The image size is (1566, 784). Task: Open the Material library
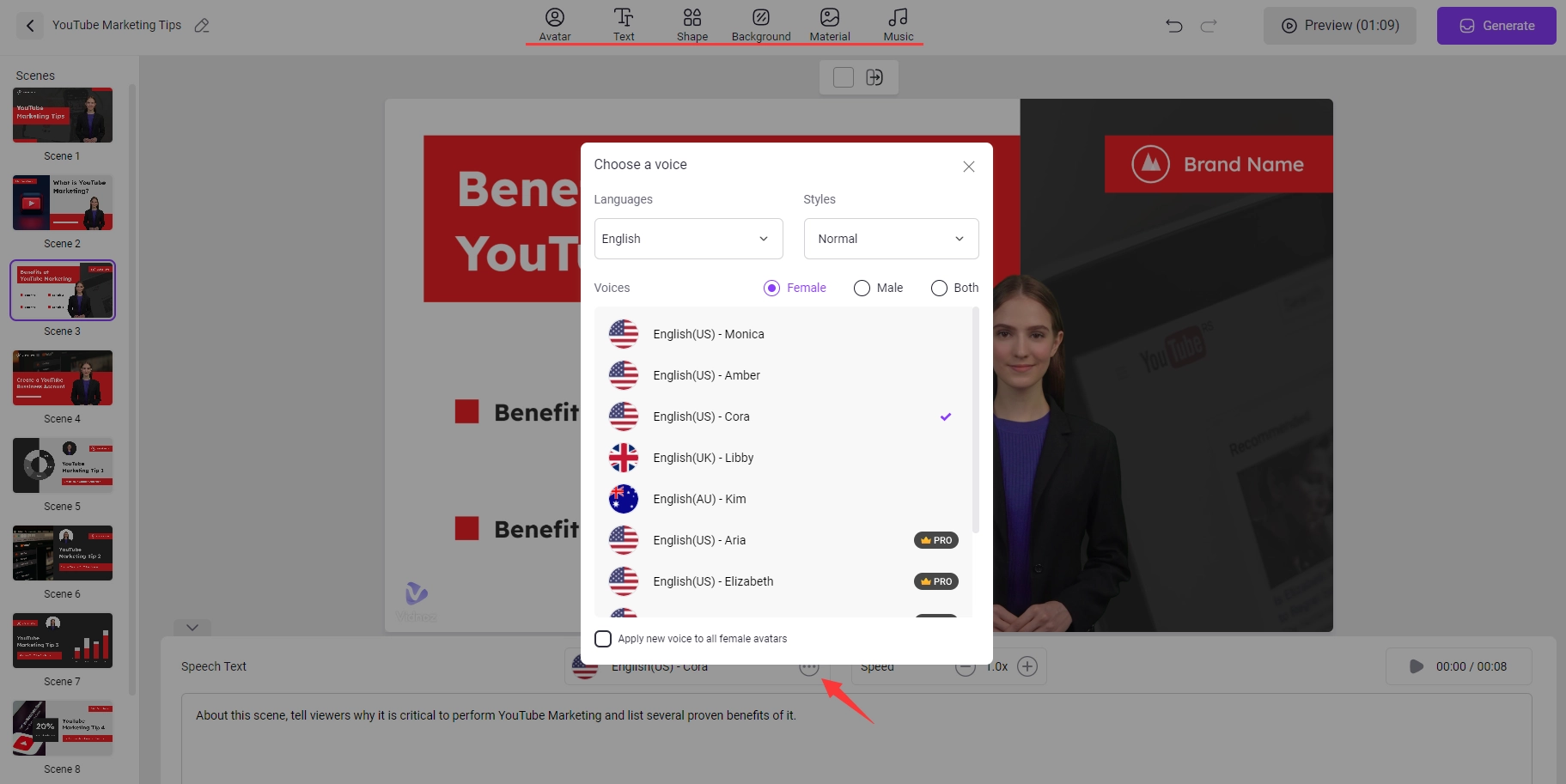point(829,24)
